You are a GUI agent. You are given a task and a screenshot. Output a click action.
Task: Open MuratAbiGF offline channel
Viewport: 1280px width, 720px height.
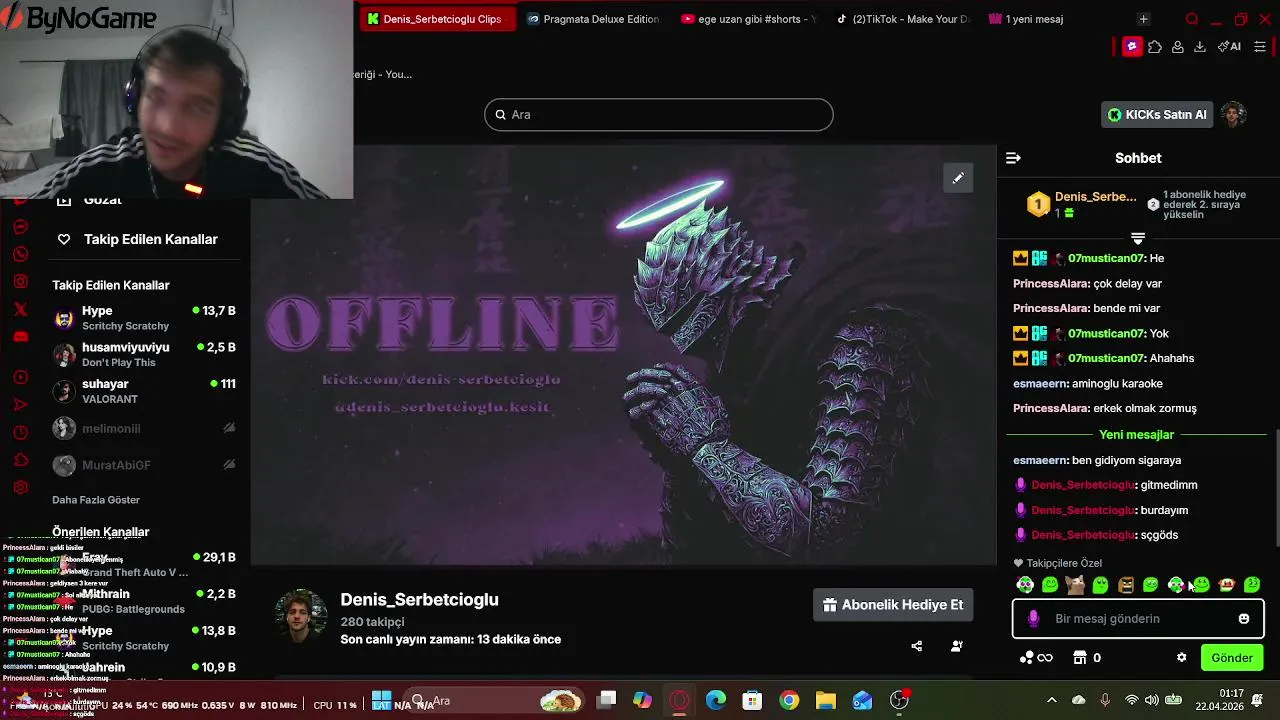(145, 465)
